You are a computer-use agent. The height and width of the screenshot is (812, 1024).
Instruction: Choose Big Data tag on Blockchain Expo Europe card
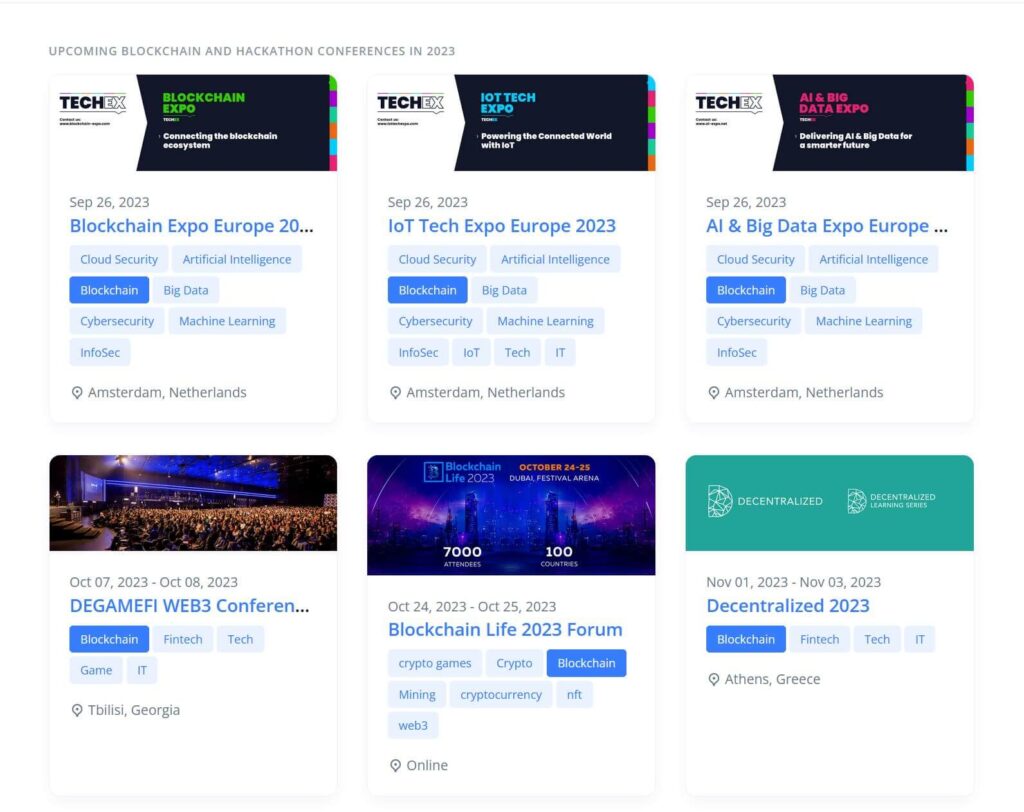[185, 290]
